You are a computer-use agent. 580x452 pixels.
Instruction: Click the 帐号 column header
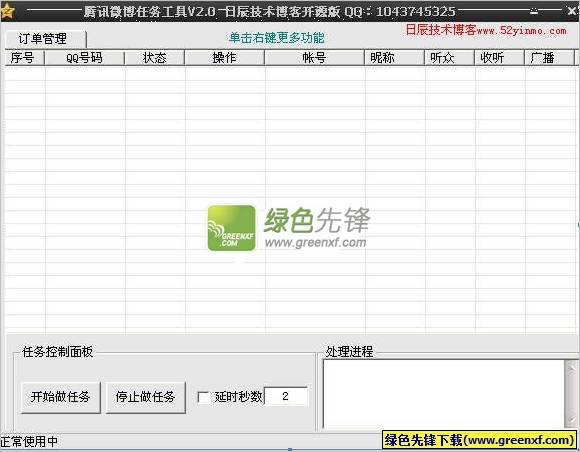[315, 58]
